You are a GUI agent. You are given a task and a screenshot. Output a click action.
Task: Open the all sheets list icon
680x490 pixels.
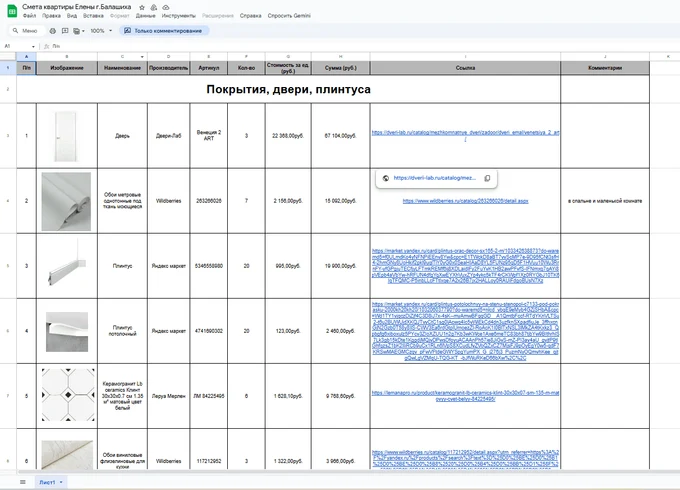click(23, 482)
